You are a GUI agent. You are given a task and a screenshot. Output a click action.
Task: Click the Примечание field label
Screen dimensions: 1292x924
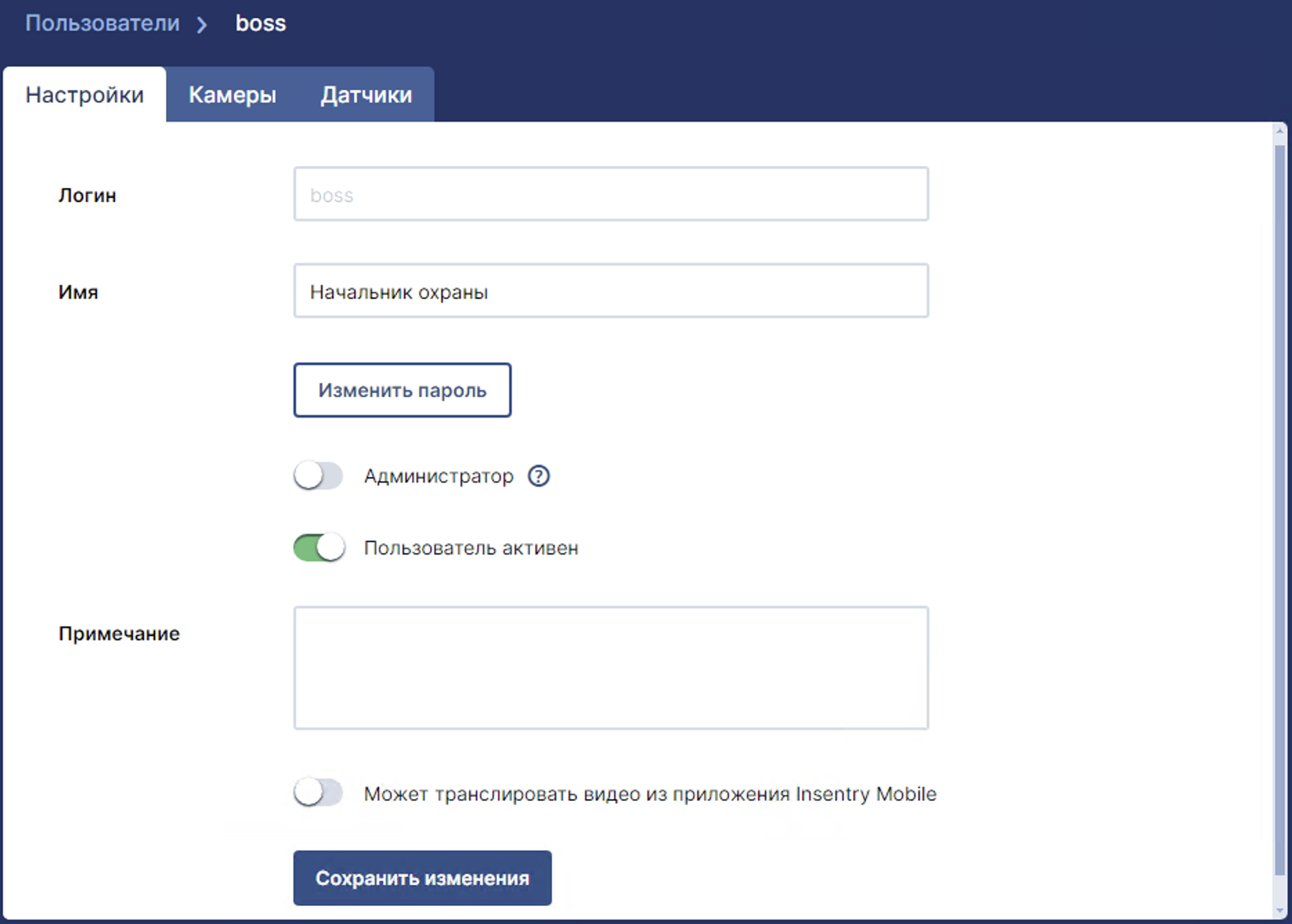[119, 634]
